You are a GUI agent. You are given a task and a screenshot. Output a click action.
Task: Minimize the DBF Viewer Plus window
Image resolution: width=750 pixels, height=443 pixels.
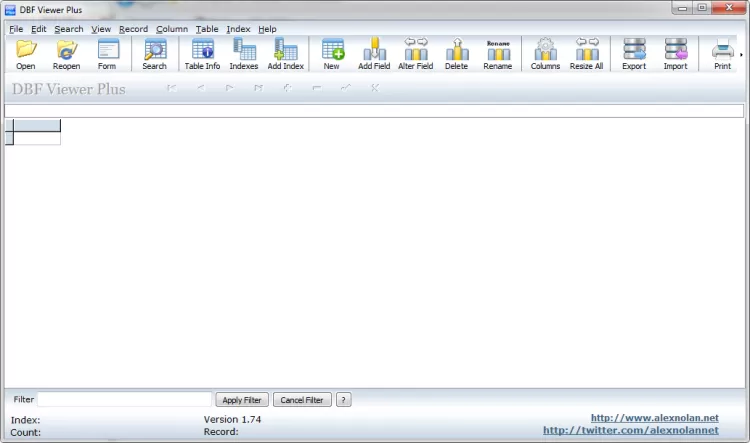point(683,8)
